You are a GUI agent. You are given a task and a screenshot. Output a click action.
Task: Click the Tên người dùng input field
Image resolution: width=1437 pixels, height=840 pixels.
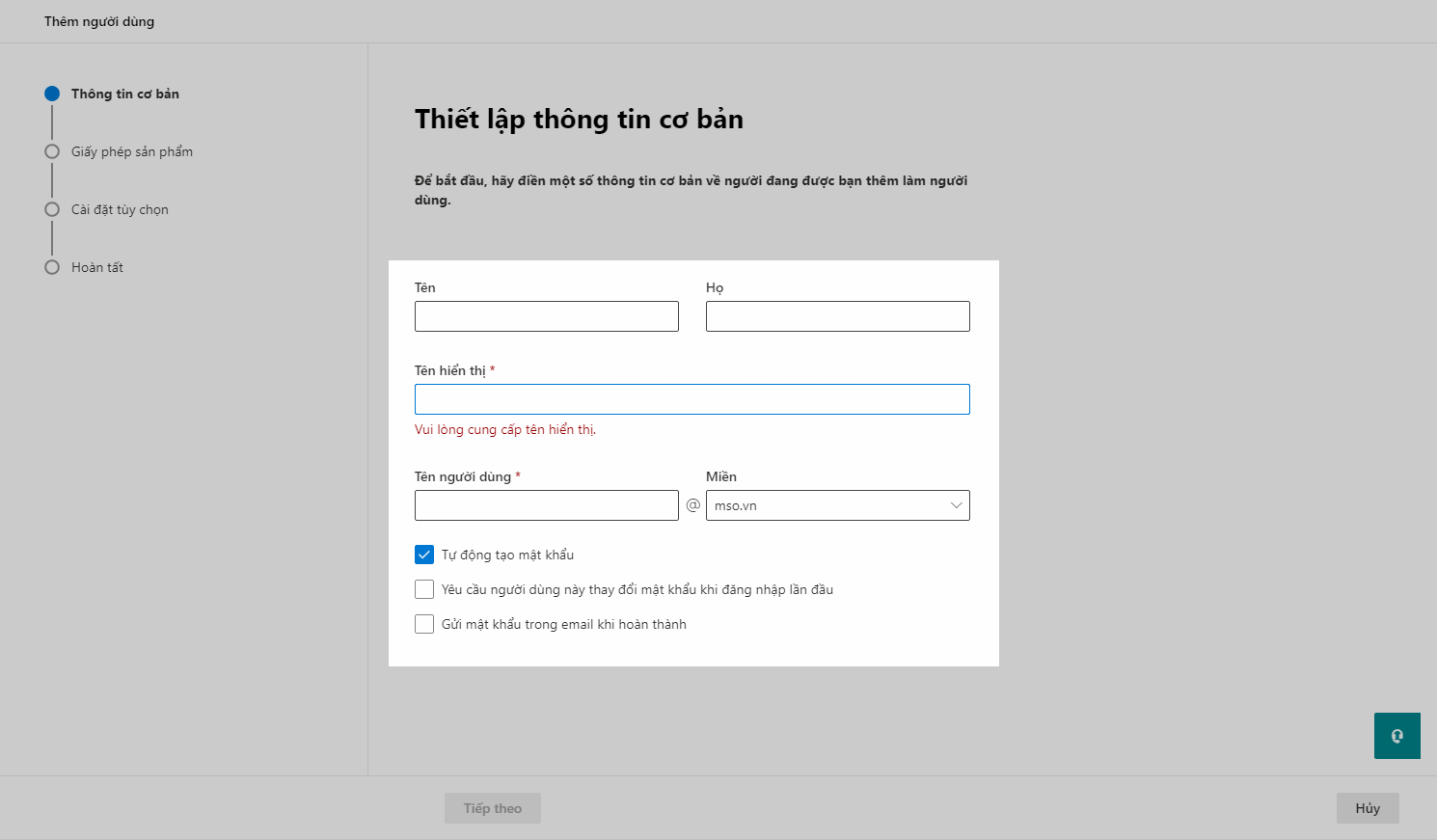547,505
